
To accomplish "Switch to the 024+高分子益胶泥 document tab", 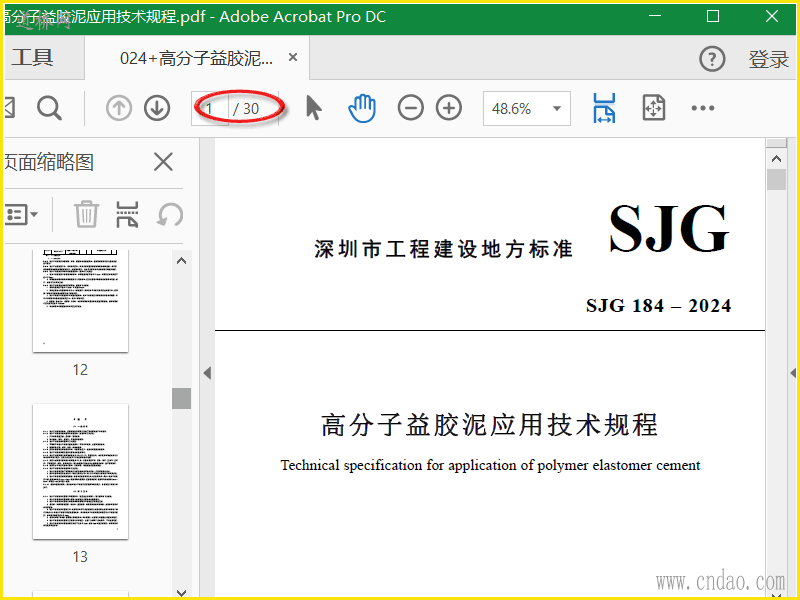I will [196, 58].
